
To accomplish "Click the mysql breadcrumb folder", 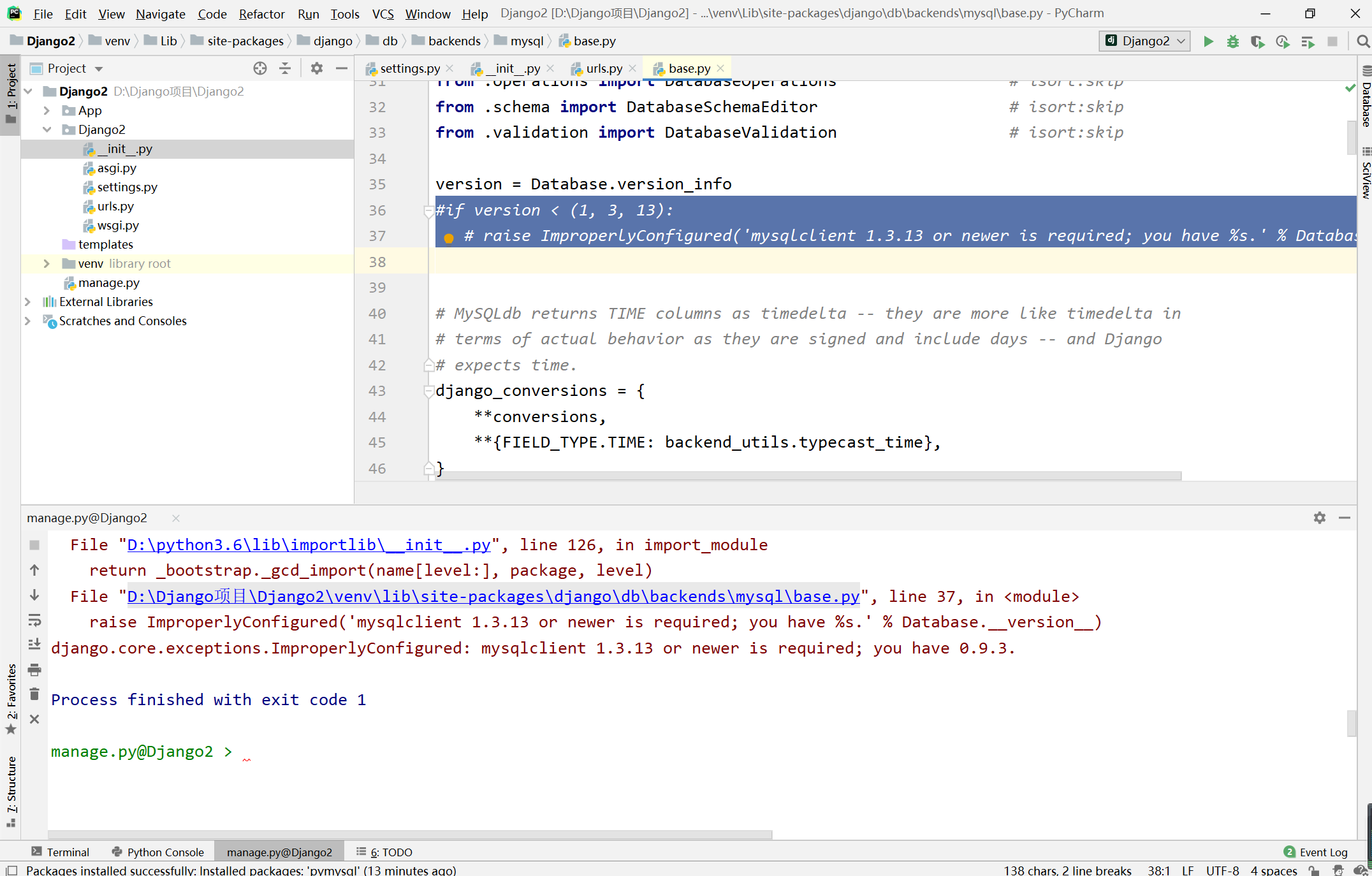I will point(520,41).
